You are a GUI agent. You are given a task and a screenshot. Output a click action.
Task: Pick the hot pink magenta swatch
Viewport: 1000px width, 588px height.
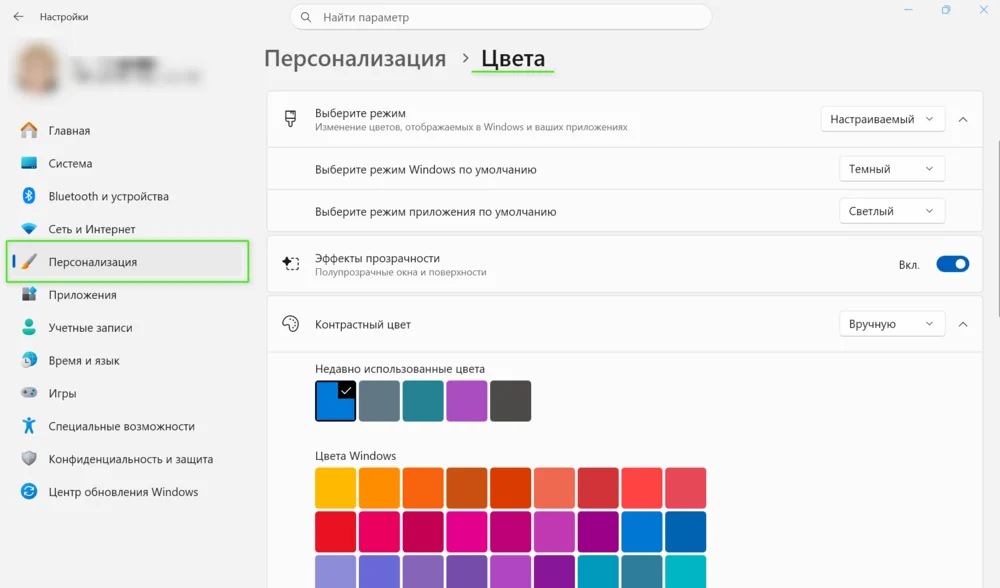pyautogui.click(x=467, y=531)
